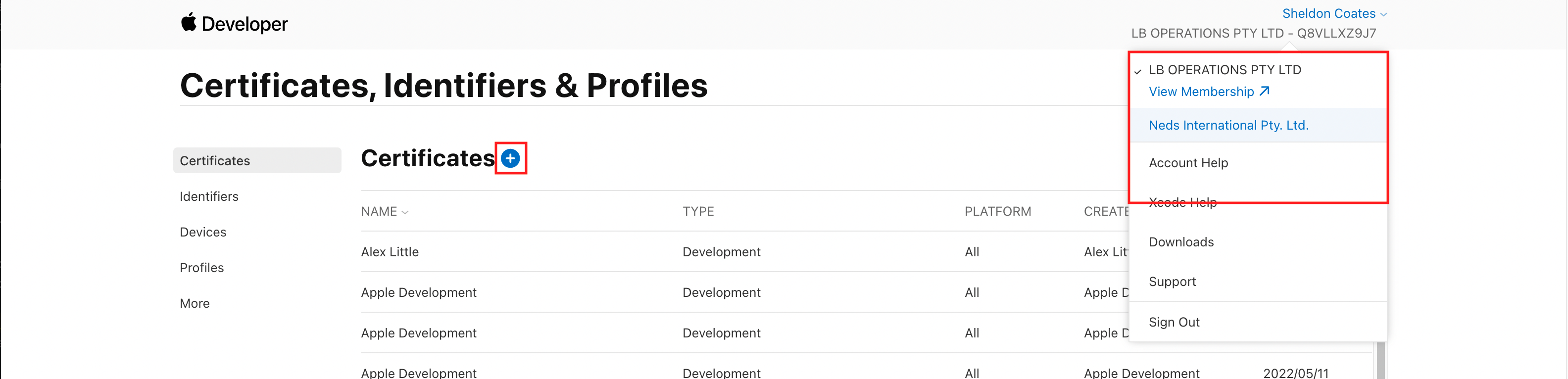1568x379 pixels.
Task: Open the Sheldon Coates account dropdown
Action: point(1334,13)
